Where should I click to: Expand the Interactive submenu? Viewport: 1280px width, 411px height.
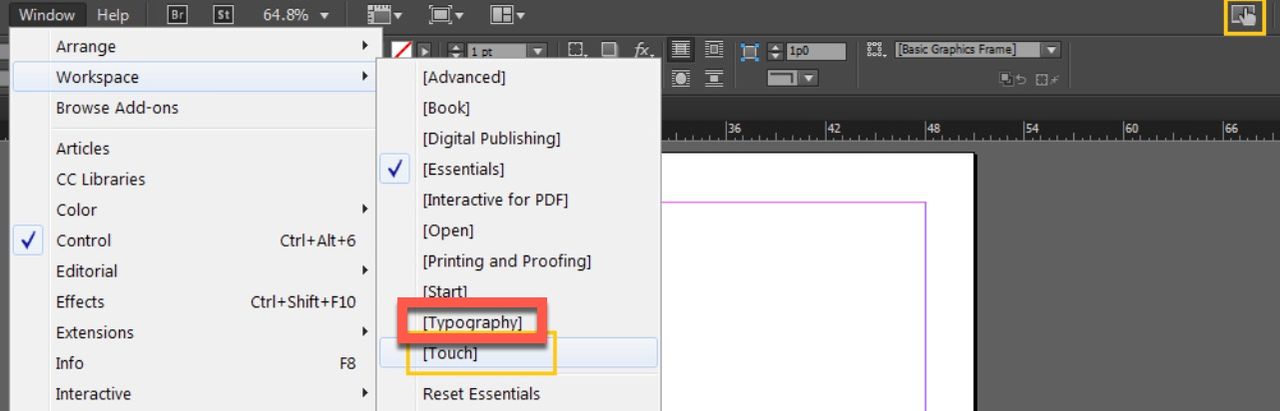pos(194,394)
